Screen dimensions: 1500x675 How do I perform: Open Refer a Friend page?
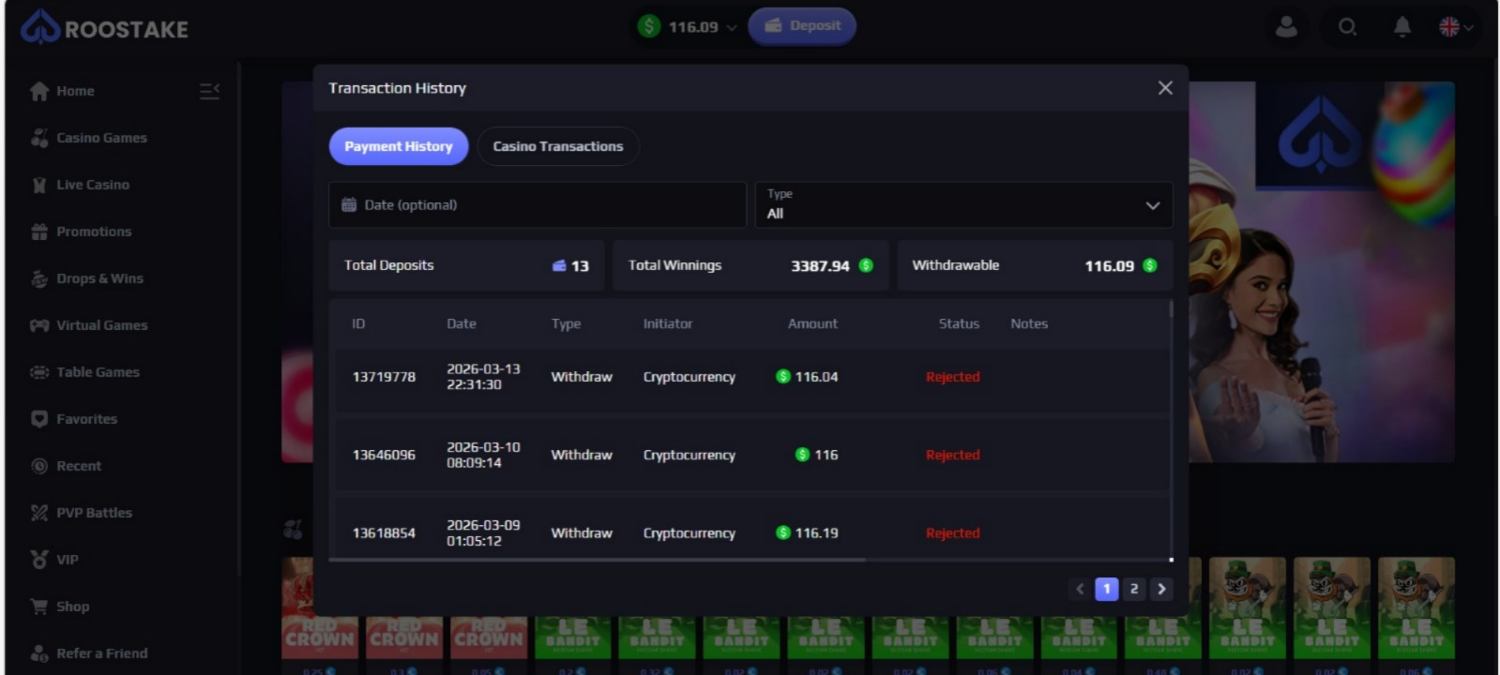click(x=101, y=653)
